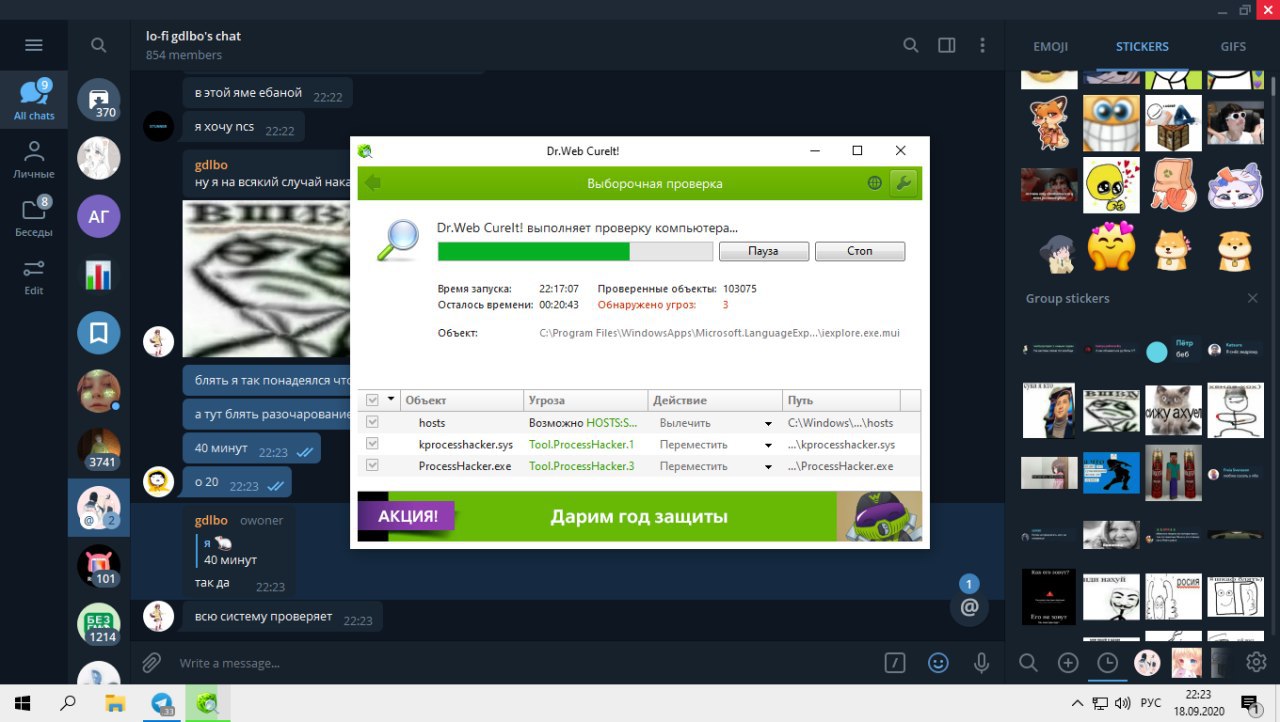Go back with Dr.Web green arrow

click(373, 183)
